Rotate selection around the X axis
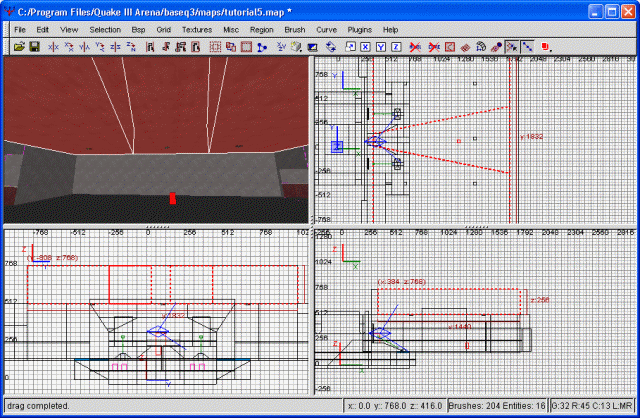 69,47
